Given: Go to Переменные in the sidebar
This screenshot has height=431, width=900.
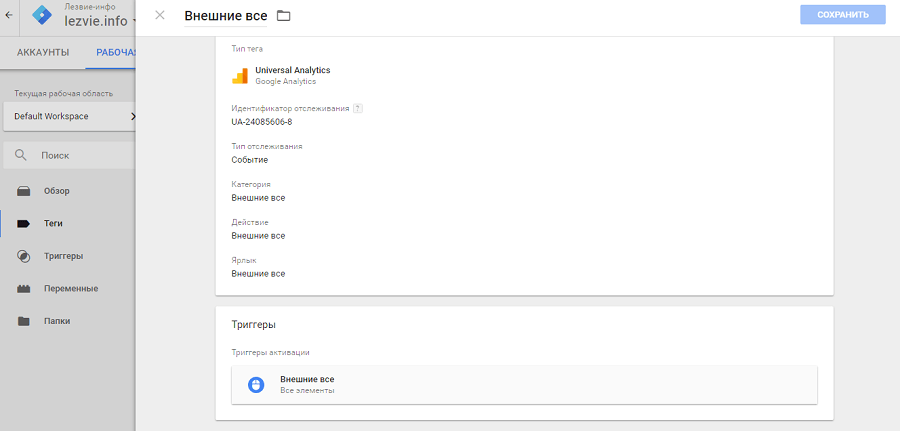Looking at the screenshot, I should coord(70,288).
